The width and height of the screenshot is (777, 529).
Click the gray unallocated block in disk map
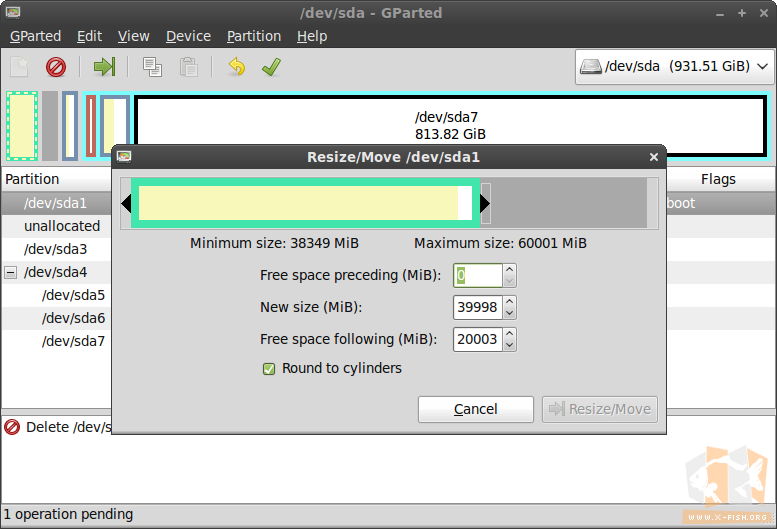pyautogui.click(x=50, y=126)
